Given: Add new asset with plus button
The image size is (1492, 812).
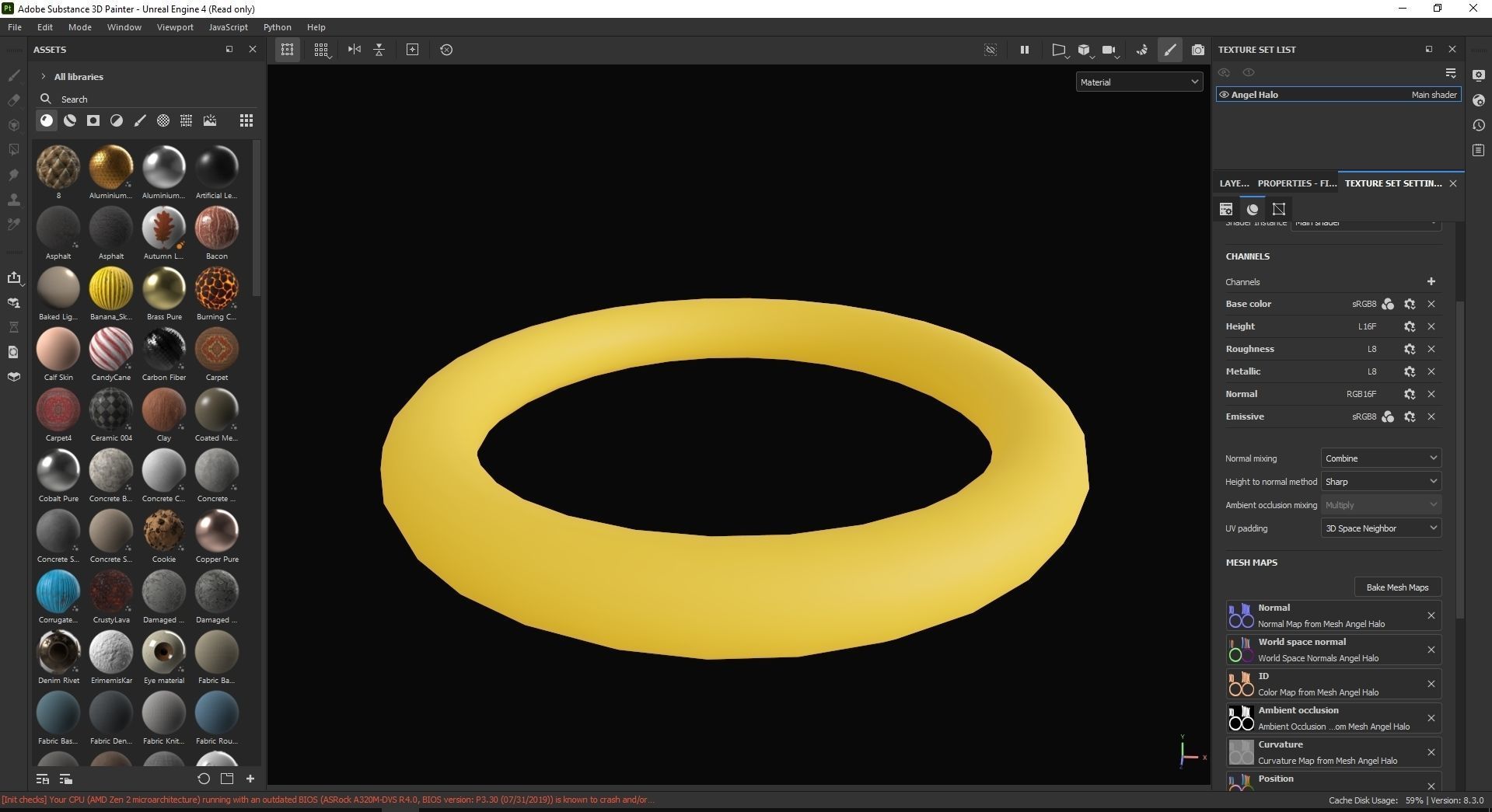Looking at the screenshot, I should click(250, 779).
